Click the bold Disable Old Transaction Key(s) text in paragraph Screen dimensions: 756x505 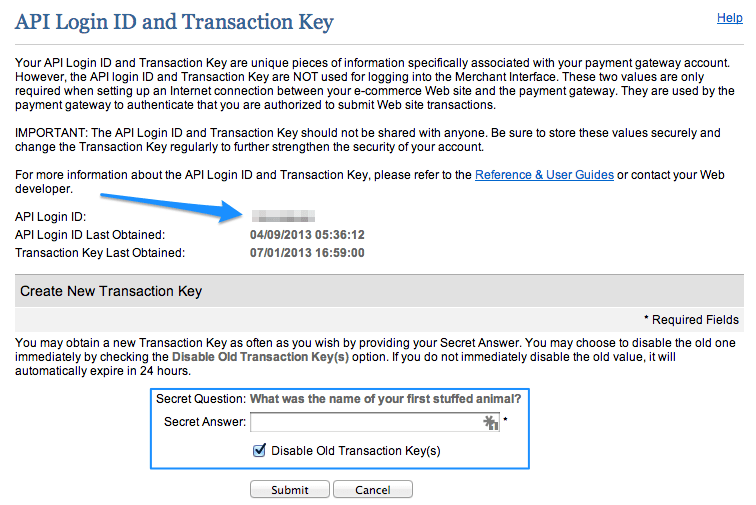260,357
